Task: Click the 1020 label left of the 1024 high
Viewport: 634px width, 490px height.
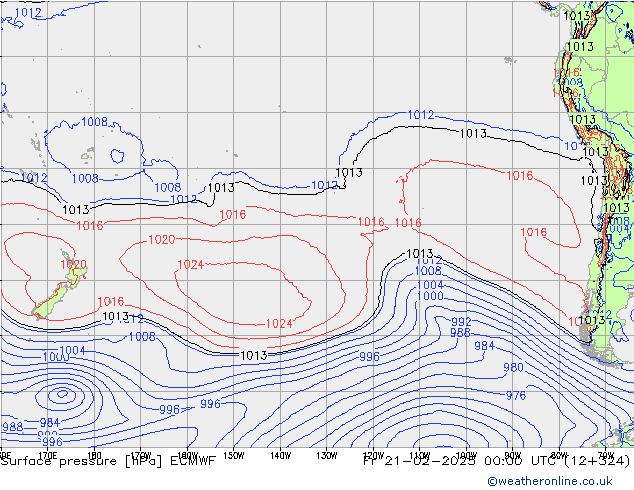Action: coord(162,240)
